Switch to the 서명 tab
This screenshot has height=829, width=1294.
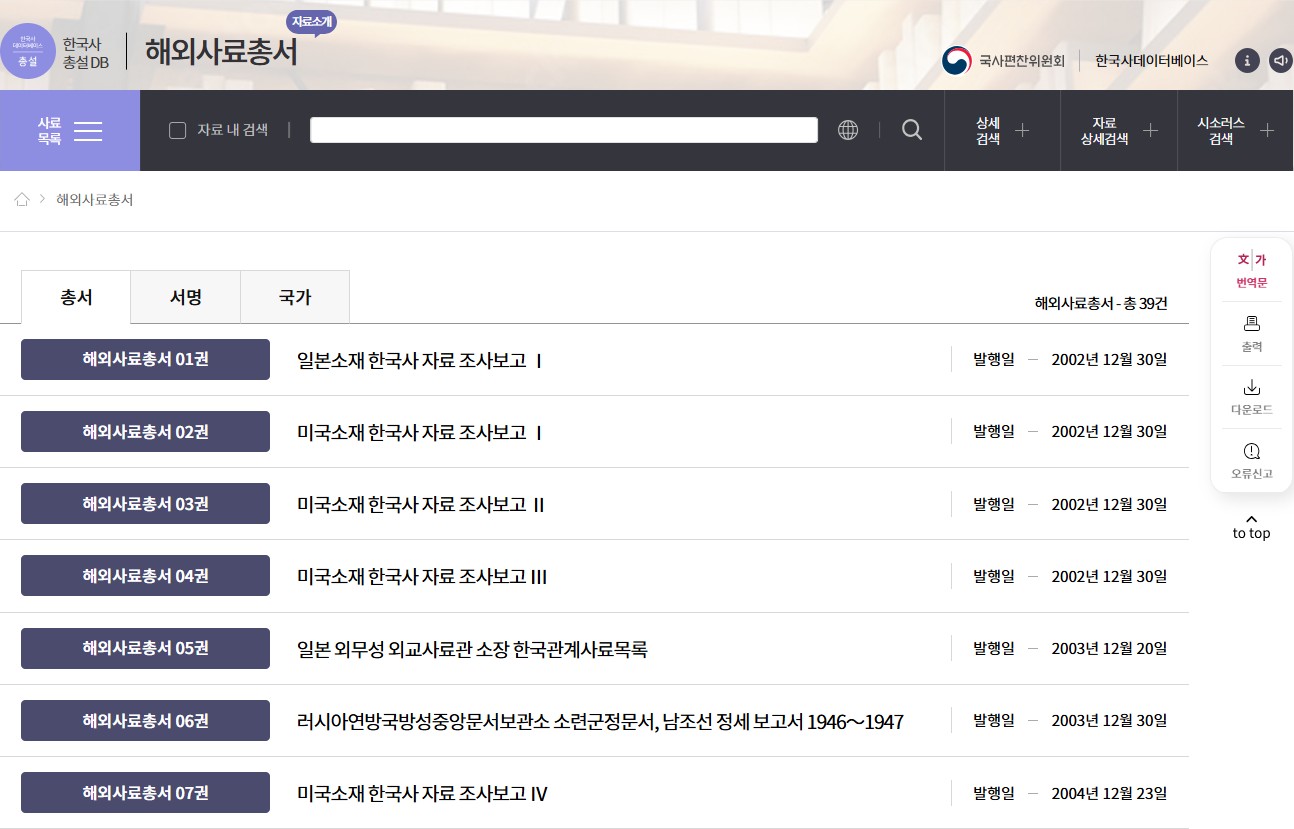point(185,297)
